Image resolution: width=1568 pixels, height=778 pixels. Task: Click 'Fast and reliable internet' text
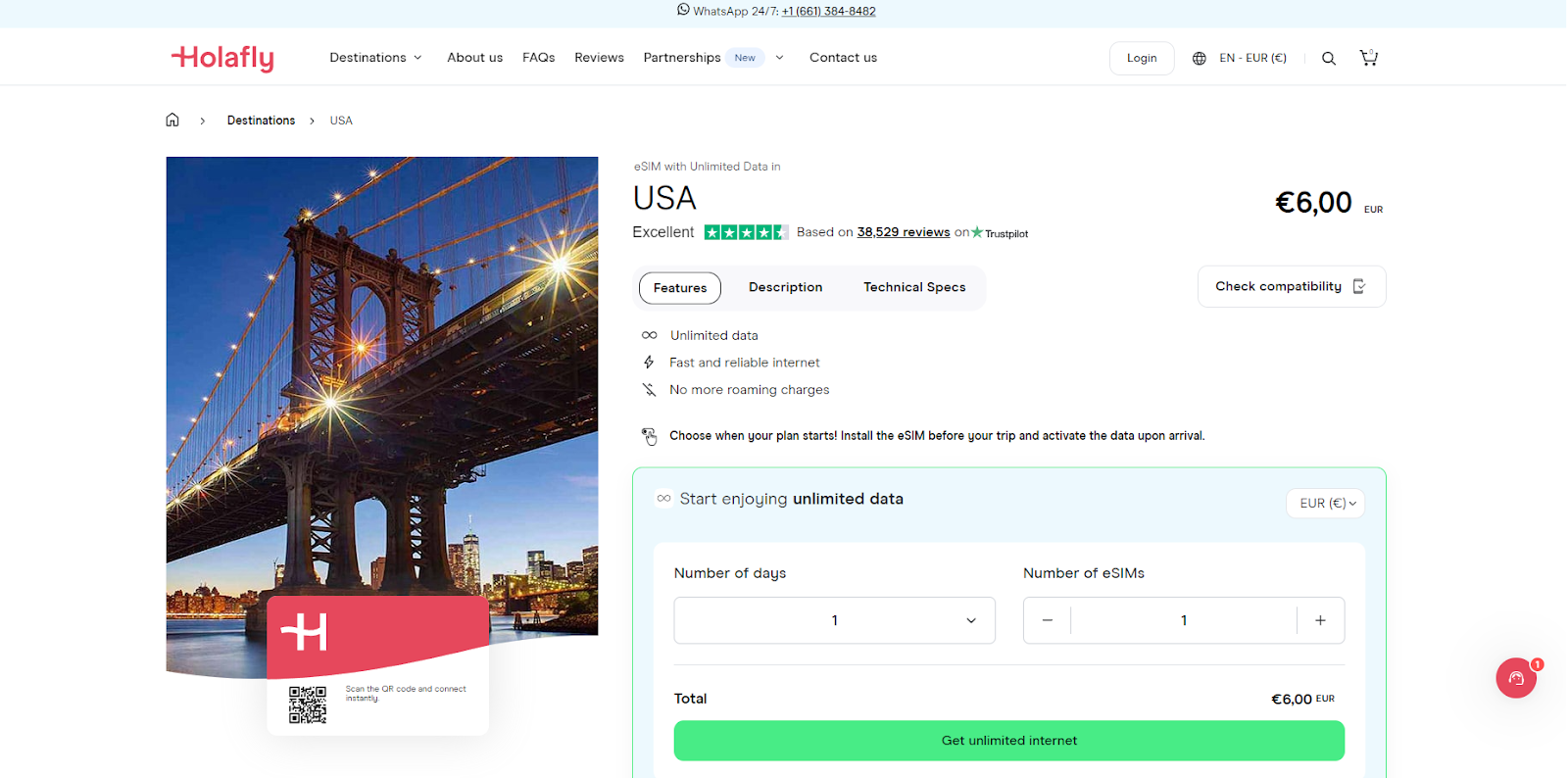(745, 363)
